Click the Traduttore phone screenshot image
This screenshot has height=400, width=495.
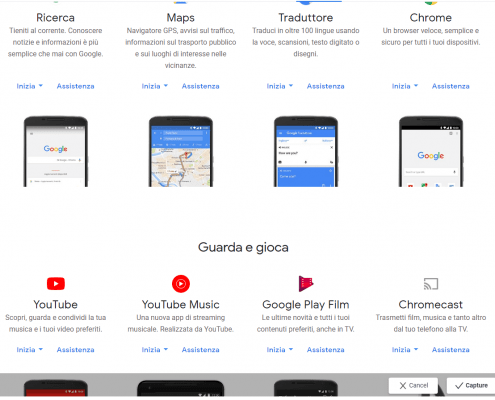[306, 151]
